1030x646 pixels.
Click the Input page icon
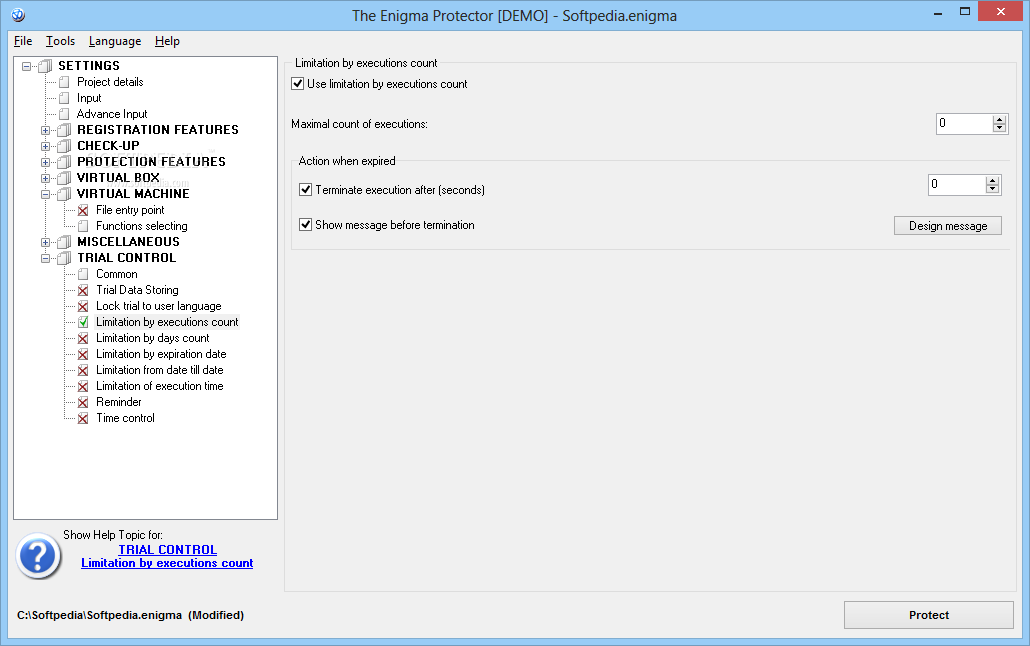[x=64, y=98]
